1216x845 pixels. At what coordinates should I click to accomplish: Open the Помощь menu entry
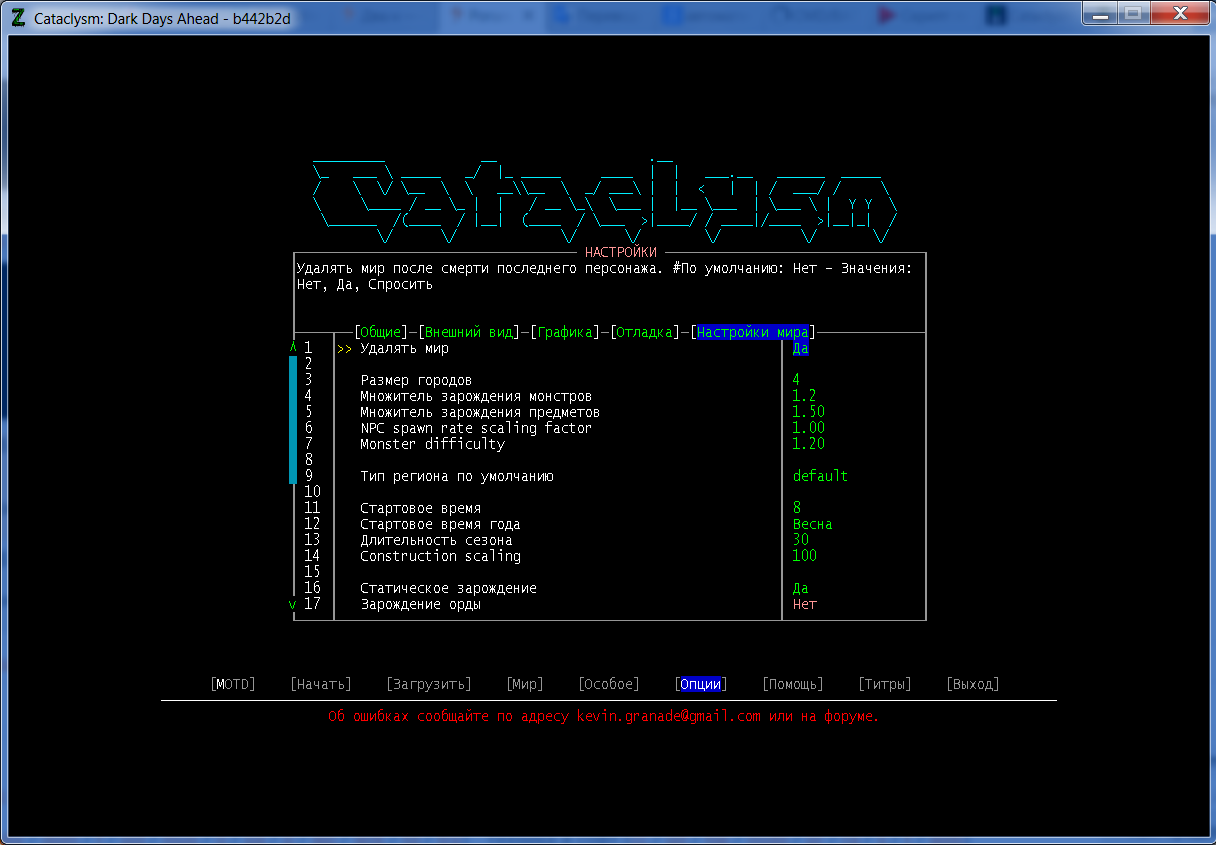[x=793, y=684]
